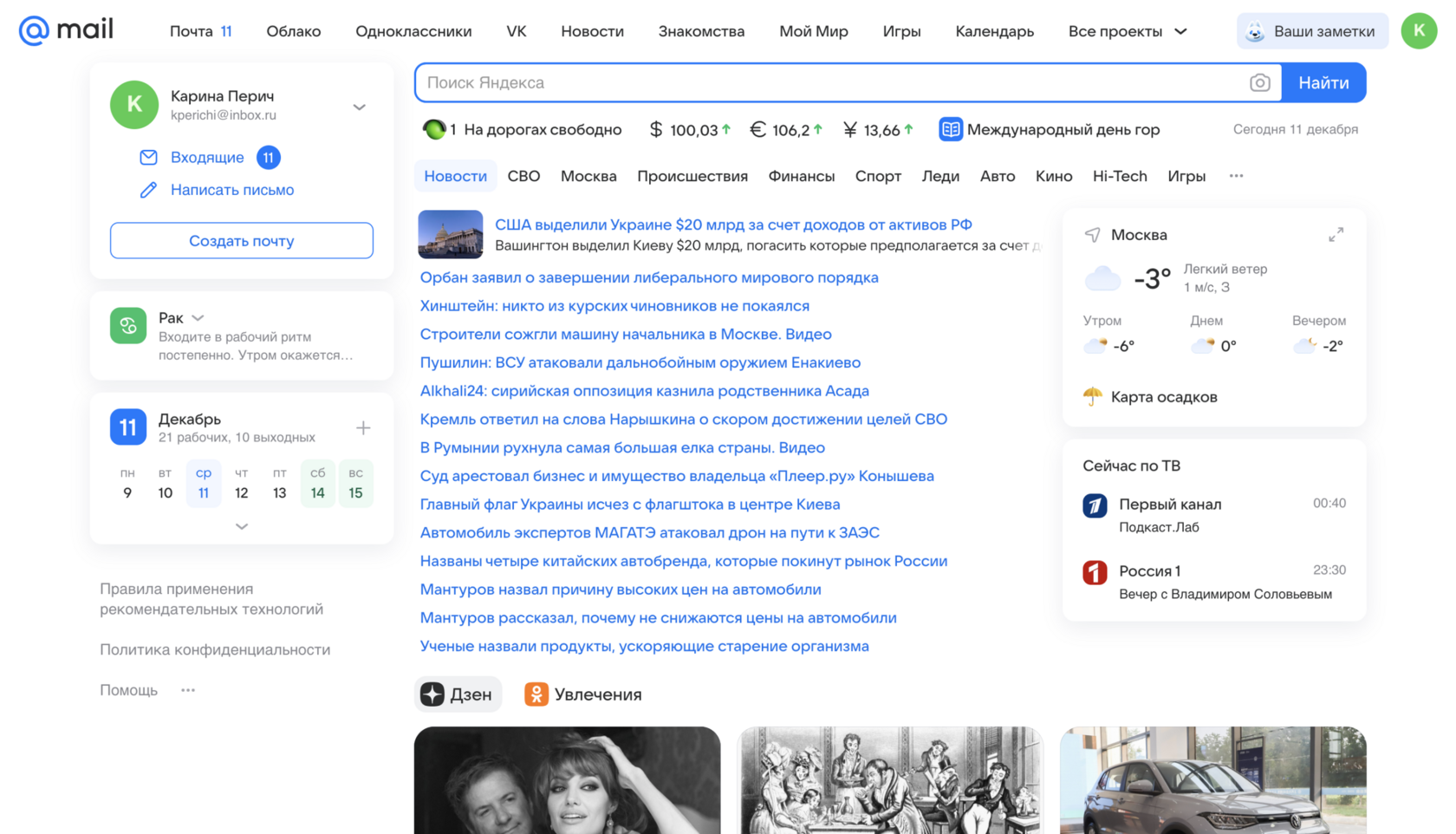
Task: Click the Россия 1 channel logo
Action: (1095, 572)
